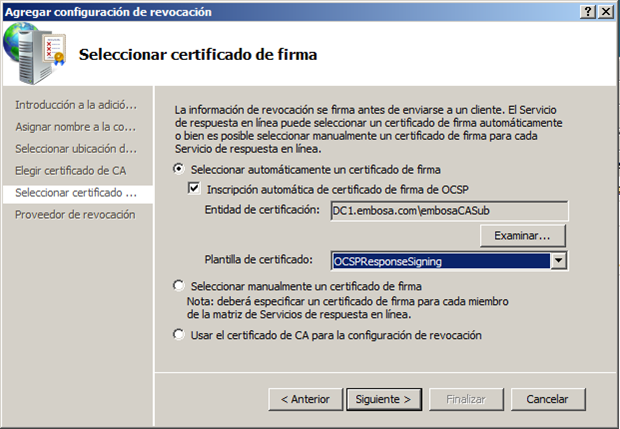Click the help question mark button

(x=585, y=11)
